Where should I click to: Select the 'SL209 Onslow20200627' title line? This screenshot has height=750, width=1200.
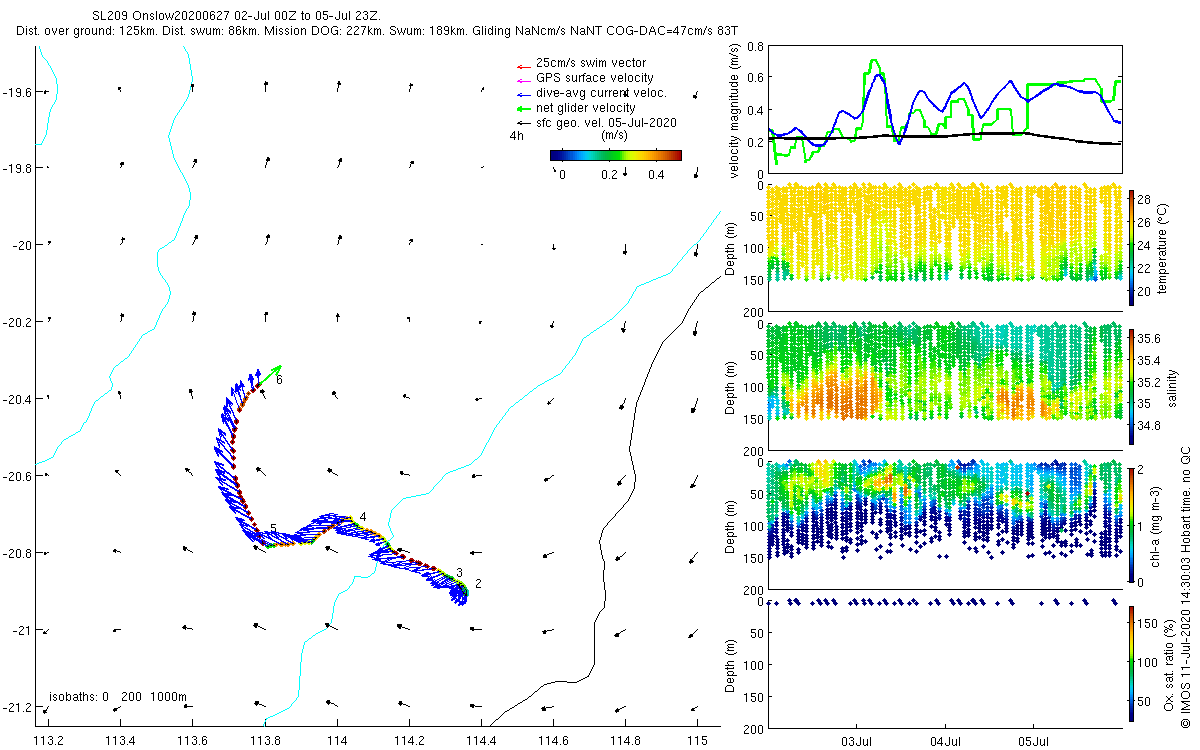click(235, 15)
